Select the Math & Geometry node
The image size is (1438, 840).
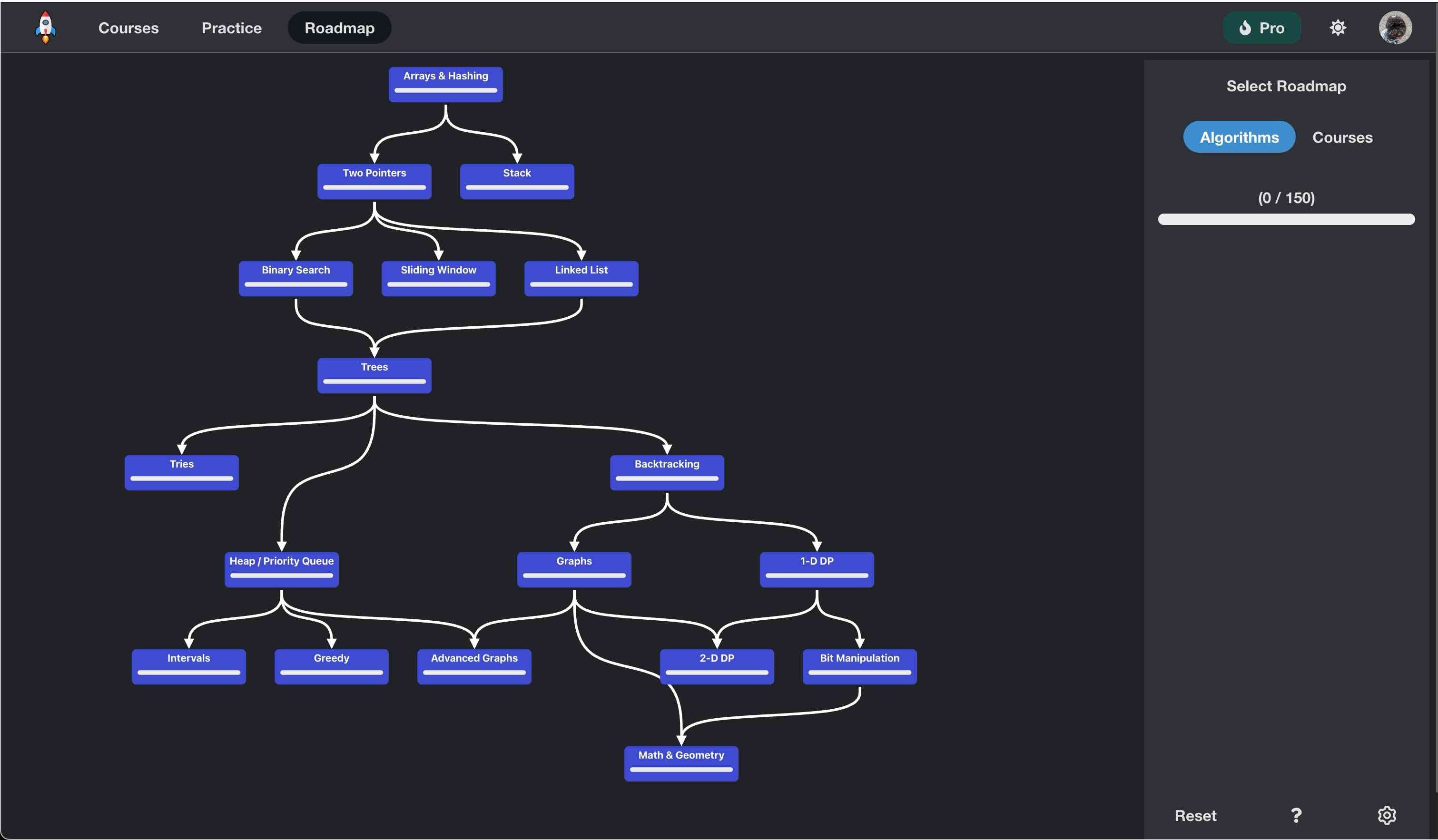coord(681,762)
